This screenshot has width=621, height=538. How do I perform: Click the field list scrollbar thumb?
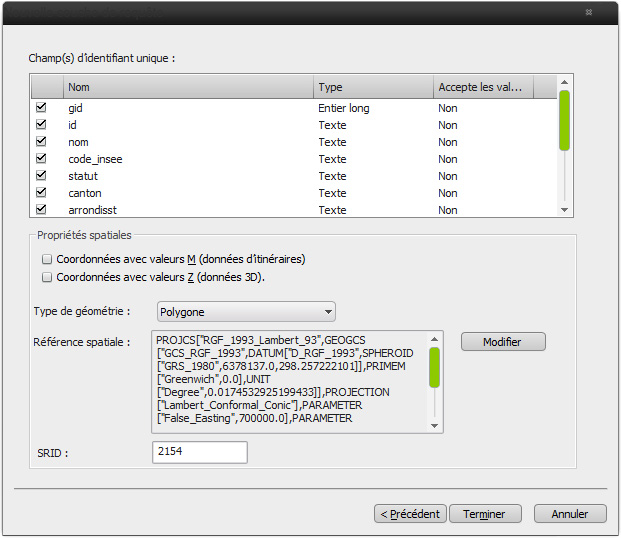[564, 121]
